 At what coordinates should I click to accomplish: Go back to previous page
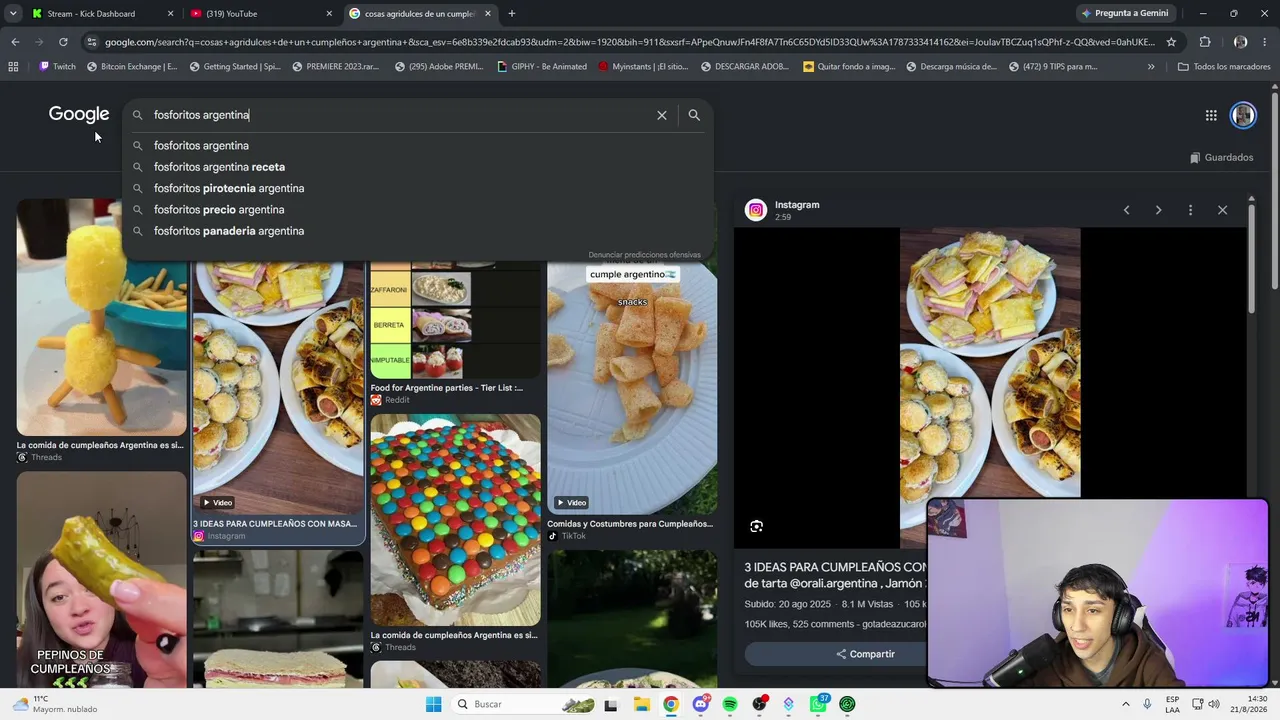coord(15,42)
